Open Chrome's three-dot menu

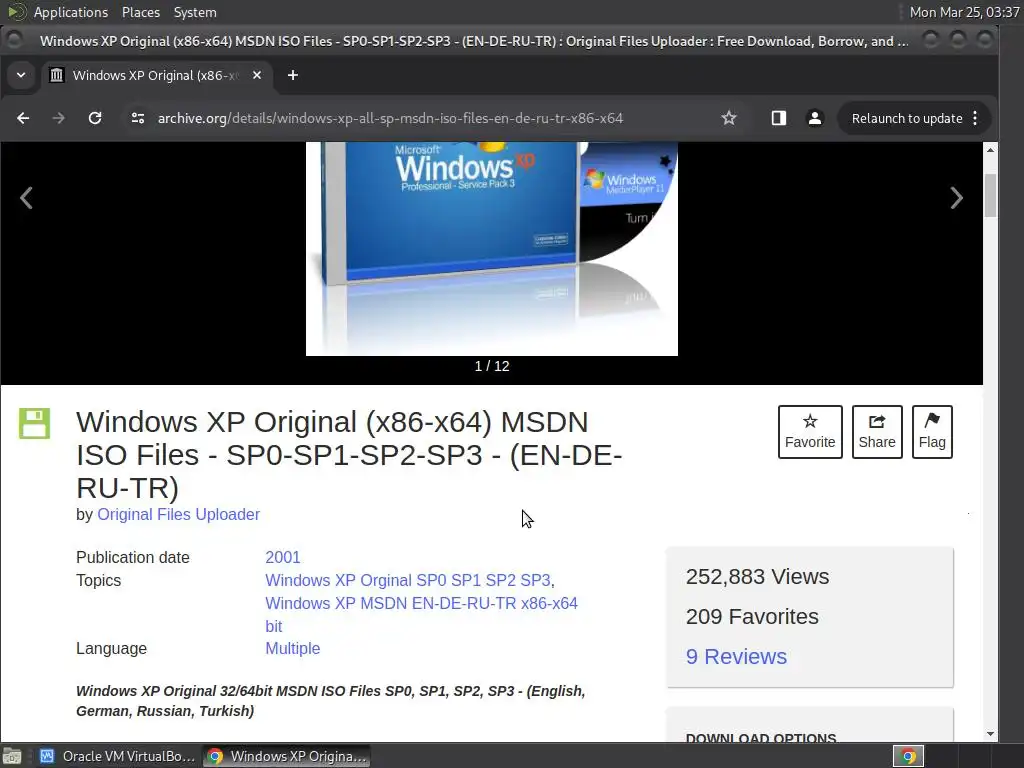975,118
